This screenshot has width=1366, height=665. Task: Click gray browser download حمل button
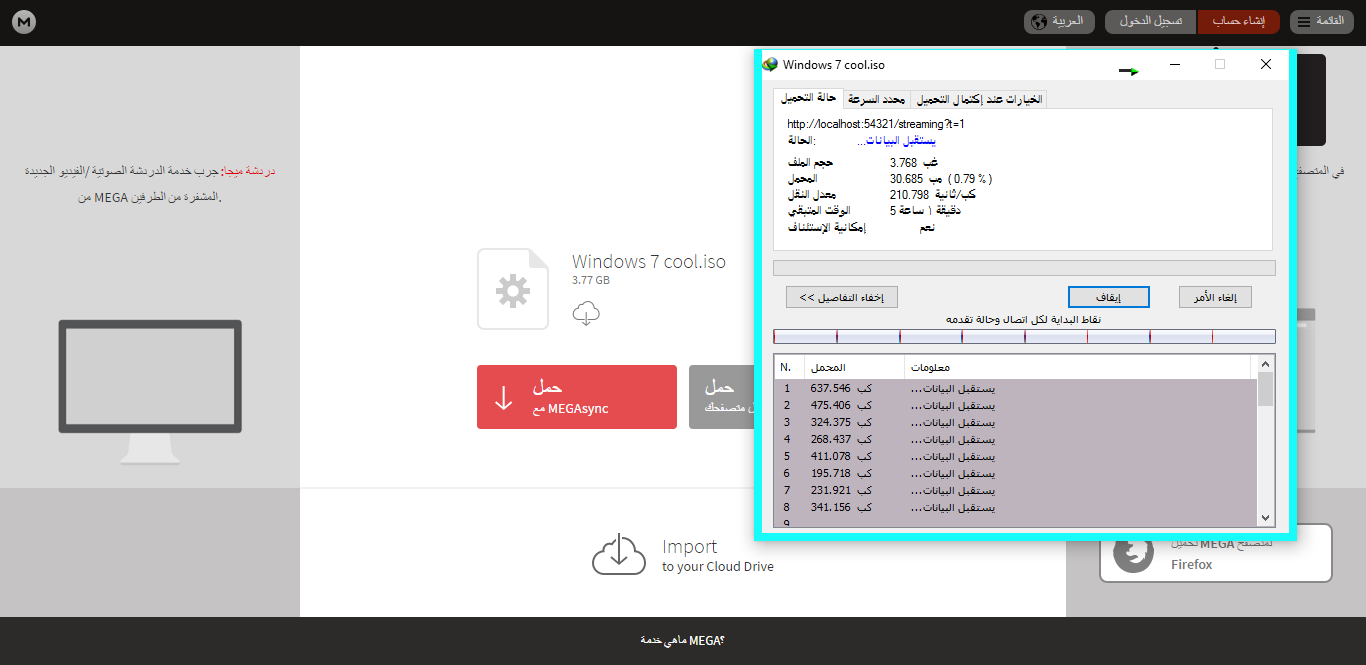click(721, 397)
